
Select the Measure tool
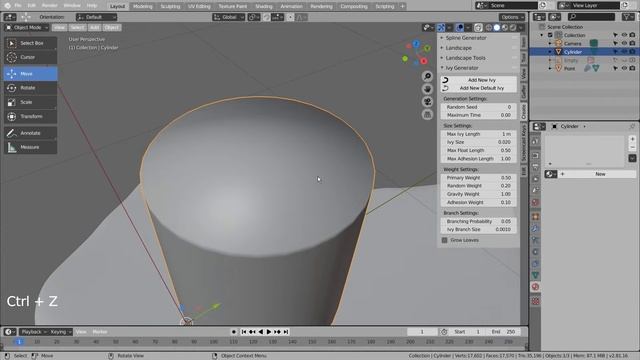coord(31,147)
